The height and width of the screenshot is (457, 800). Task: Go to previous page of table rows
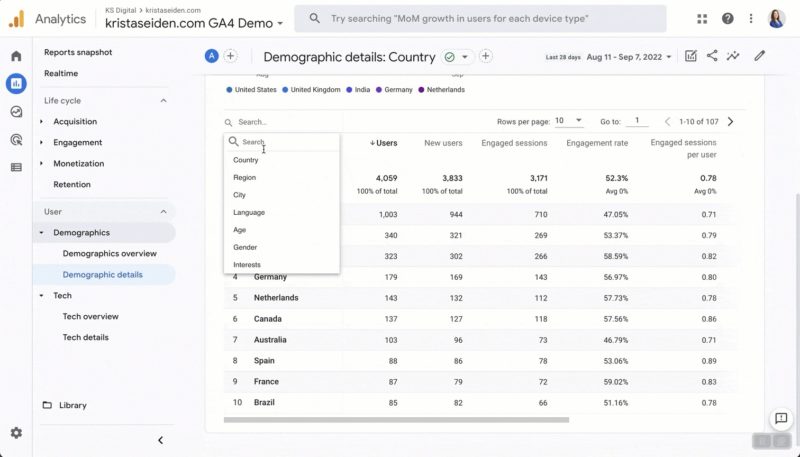pos(667,122)
